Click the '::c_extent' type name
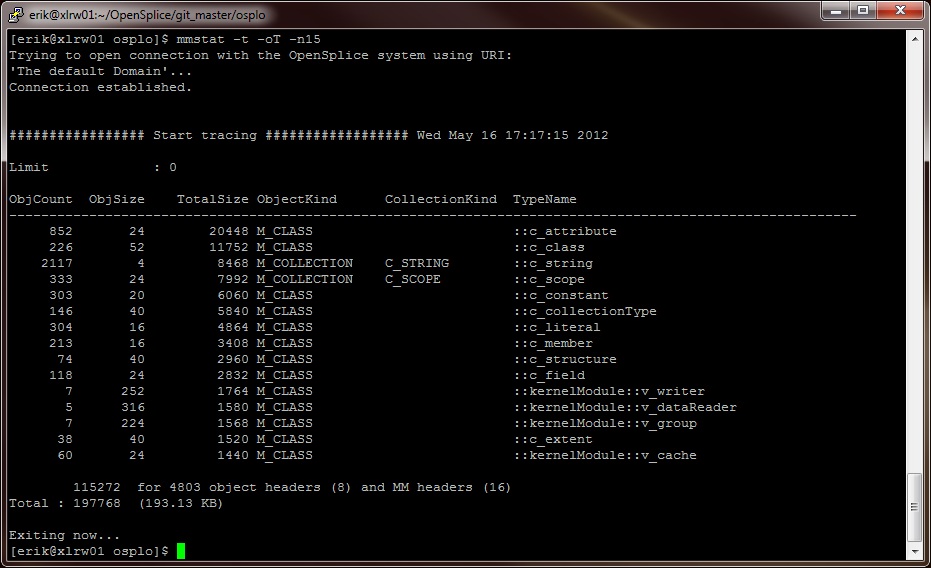This screenshot has width=931, height=568. tap(553, 440)
